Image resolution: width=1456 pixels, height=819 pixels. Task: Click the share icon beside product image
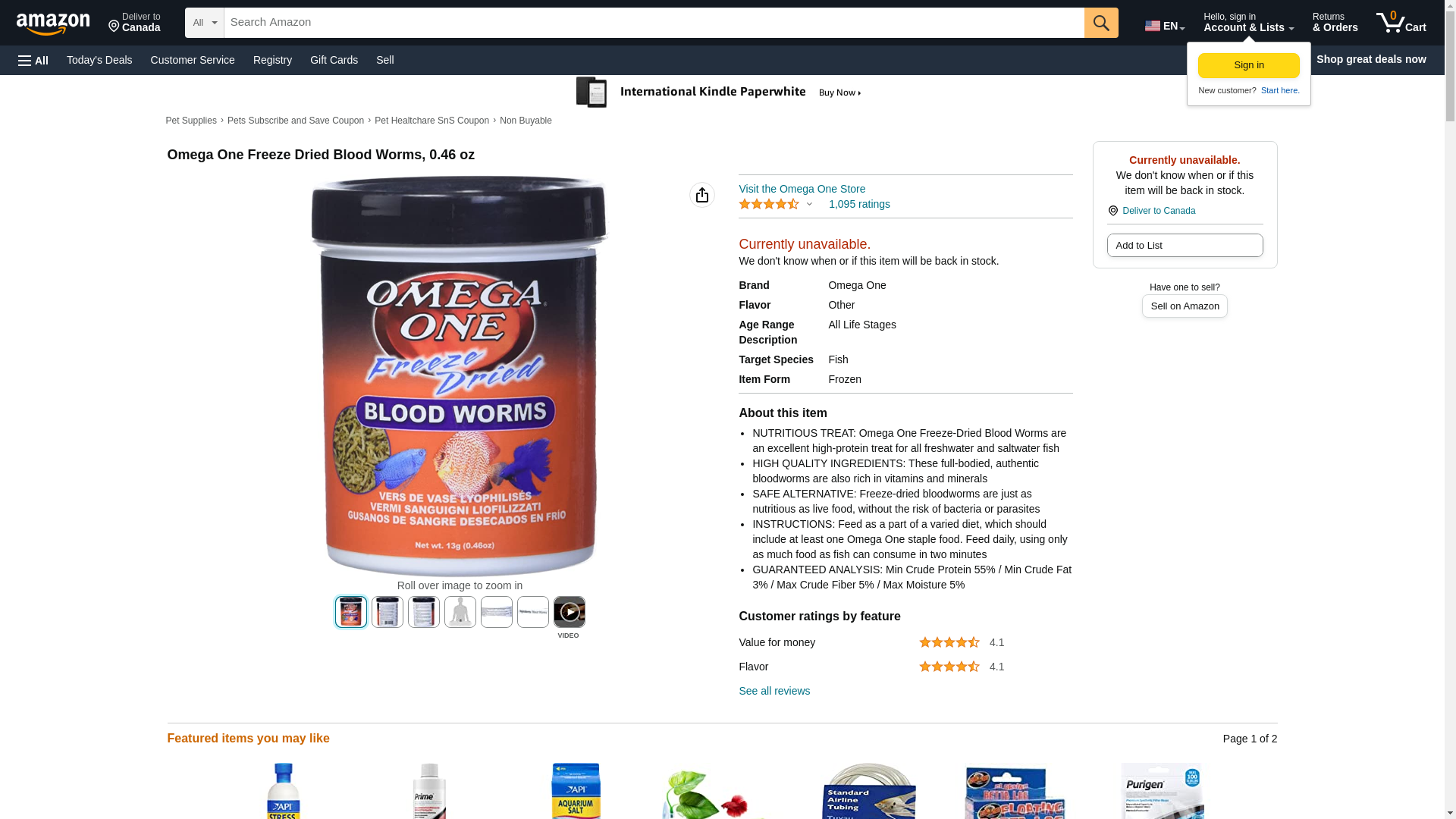tap(702, 195)
